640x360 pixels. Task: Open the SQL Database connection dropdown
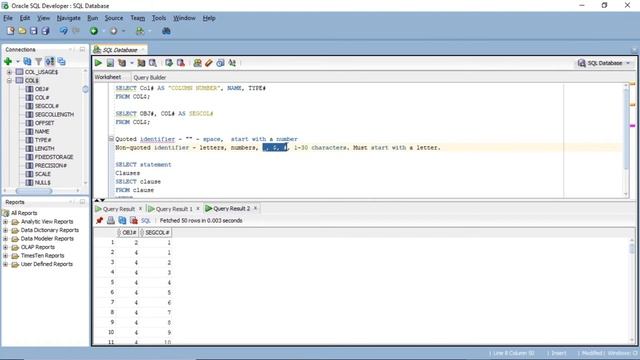click(604, 63)
